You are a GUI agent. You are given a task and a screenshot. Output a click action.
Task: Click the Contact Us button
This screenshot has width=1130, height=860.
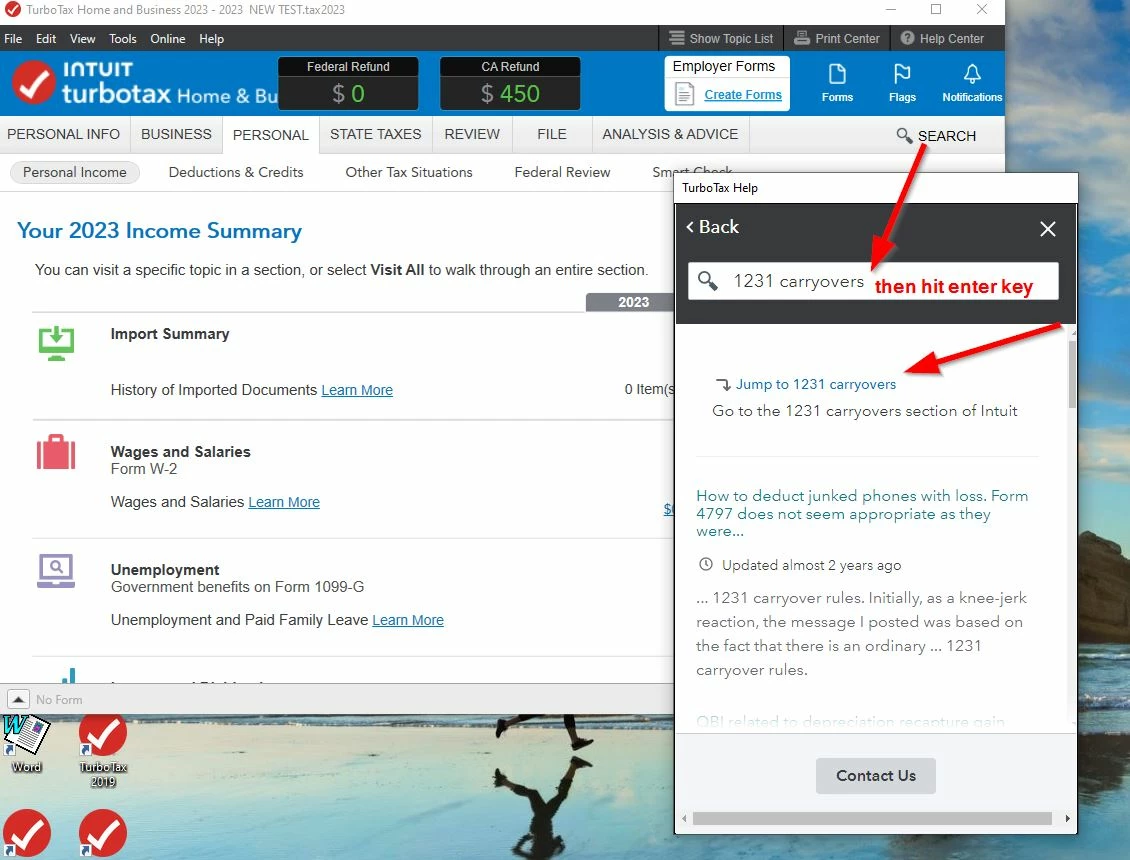tap(875, 776)
